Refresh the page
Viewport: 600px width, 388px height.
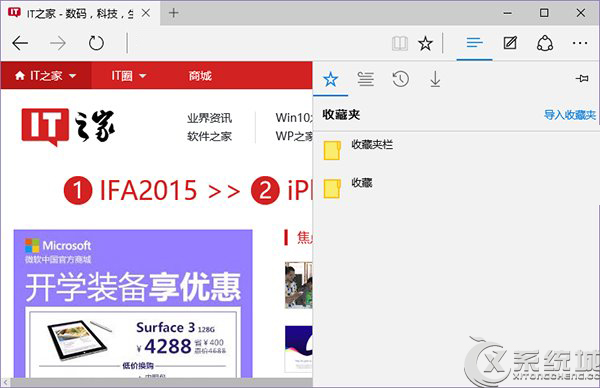click(96, 43)
